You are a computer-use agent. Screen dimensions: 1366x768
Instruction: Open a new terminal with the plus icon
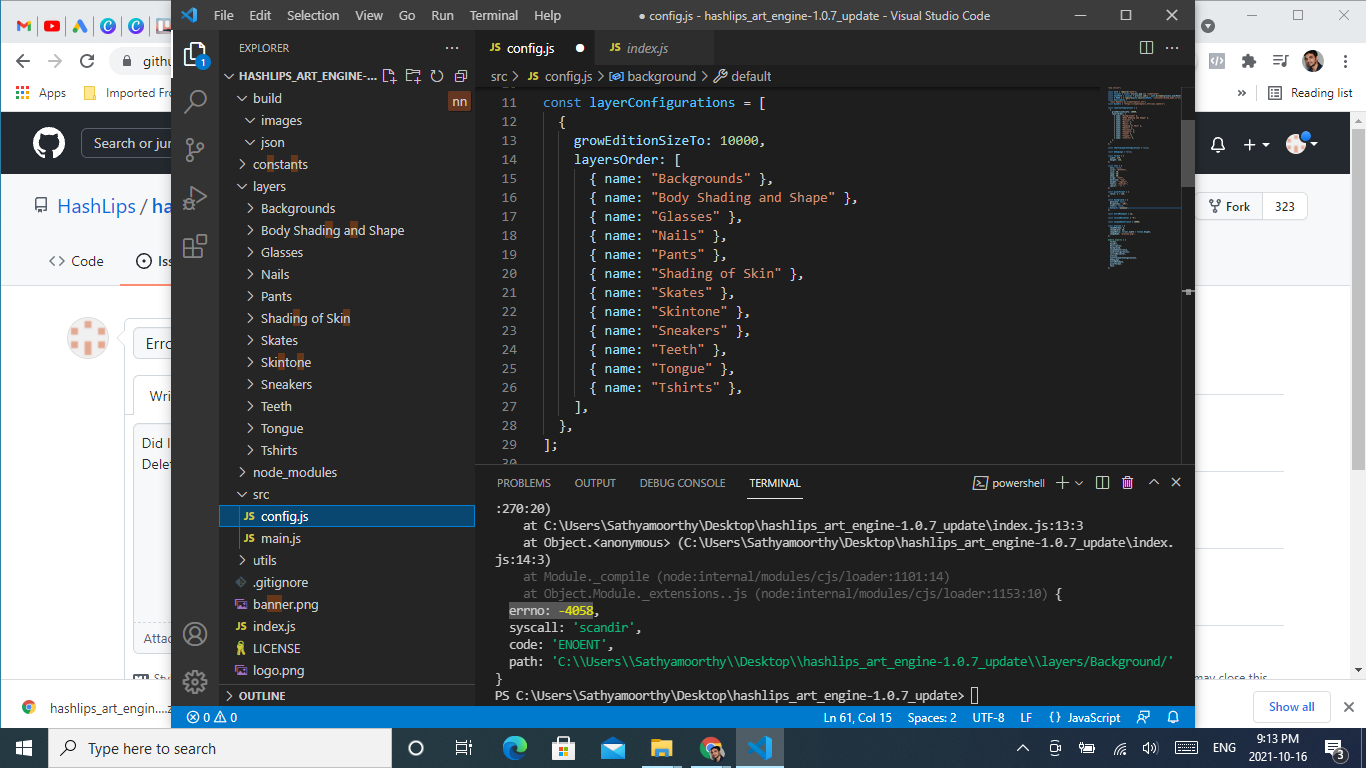click(x=1062, y=482)
